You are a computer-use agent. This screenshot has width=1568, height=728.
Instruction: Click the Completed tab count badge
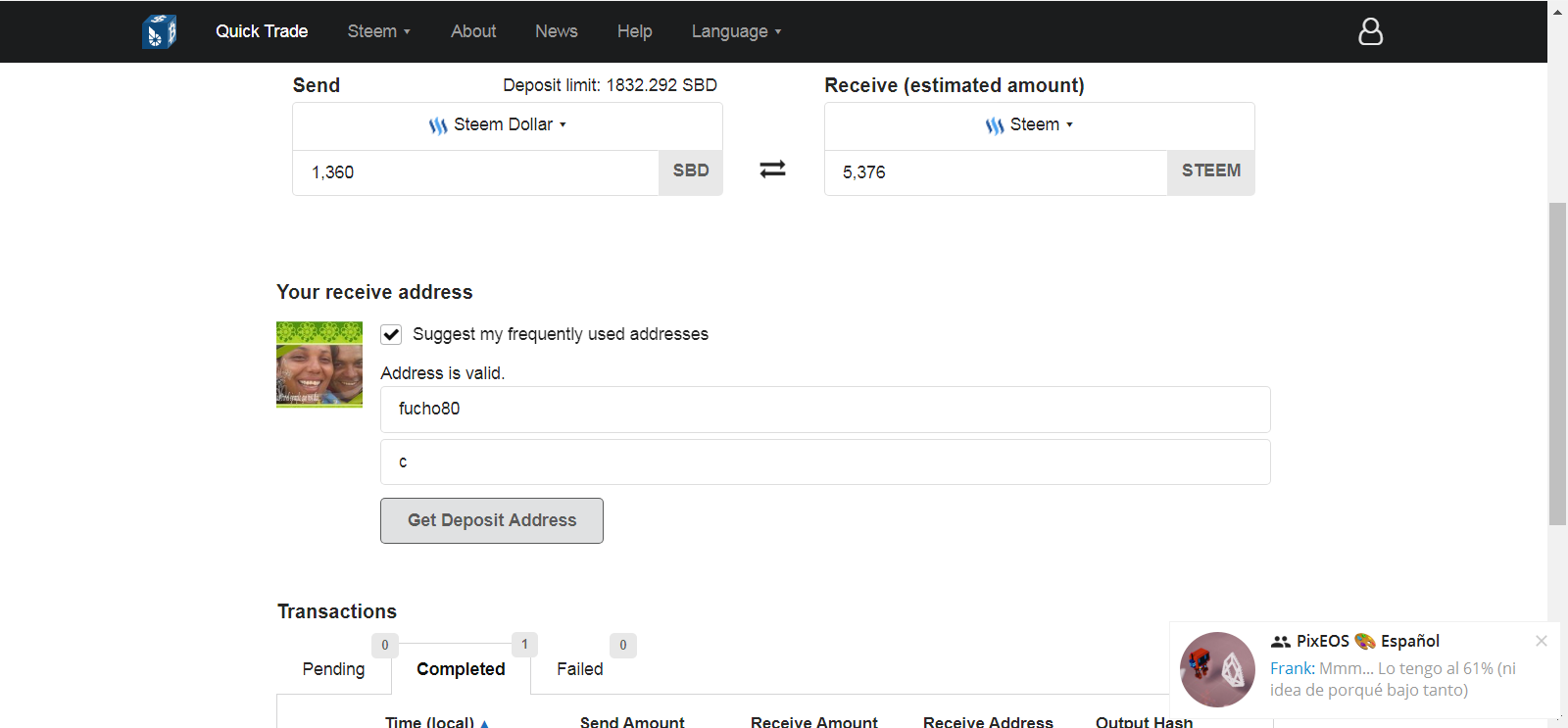pyautogui.click(x=524, y=644)
